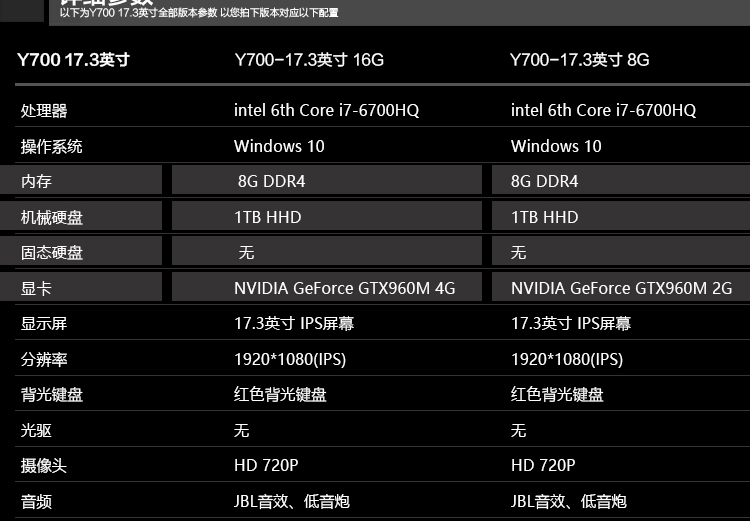
Task: Click the 机械硬盘 row label
Action: [51, 218]
